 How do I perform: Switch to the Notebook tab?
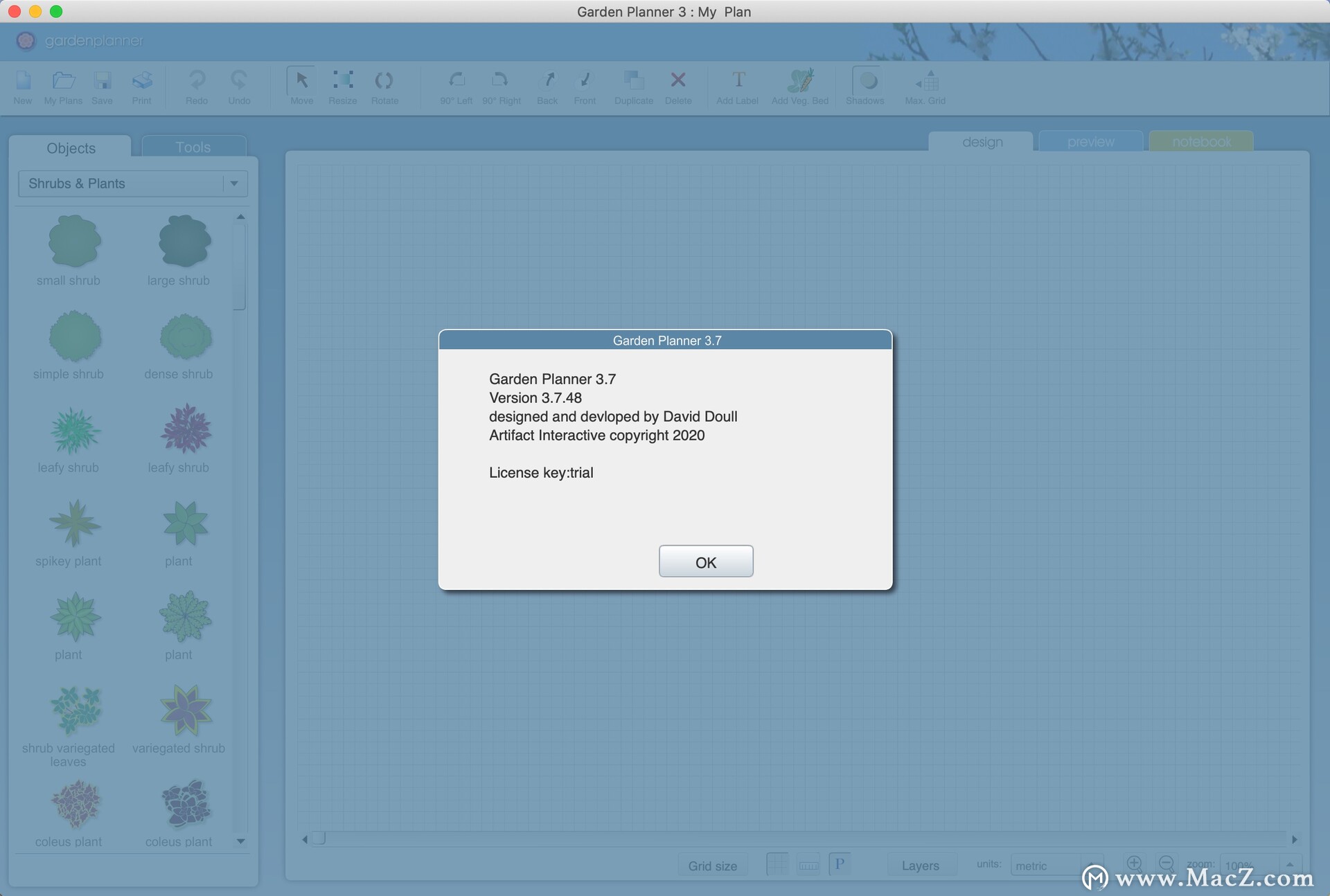1200,140
